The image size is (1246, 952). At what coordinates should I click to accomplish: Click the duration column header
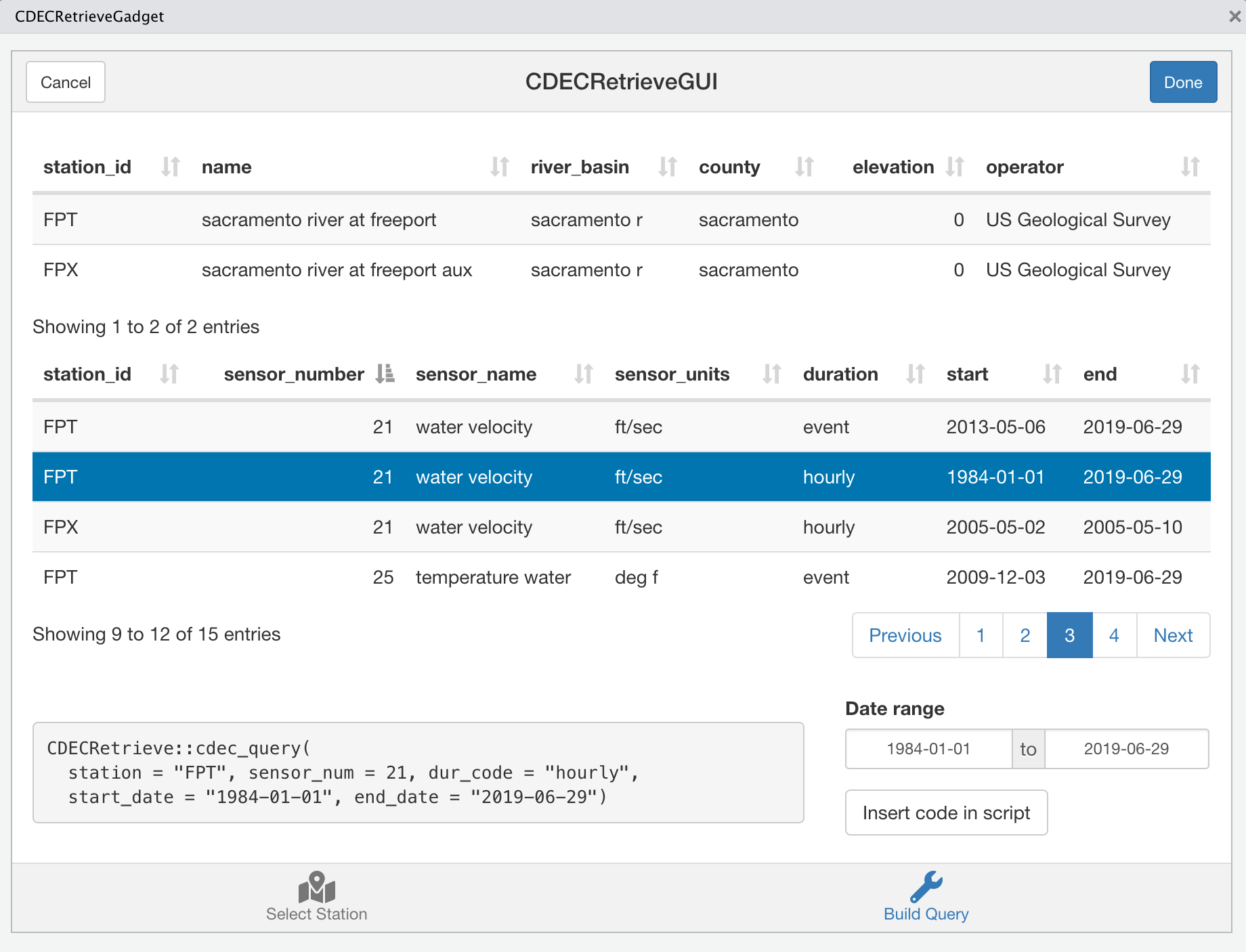point(840,374)
